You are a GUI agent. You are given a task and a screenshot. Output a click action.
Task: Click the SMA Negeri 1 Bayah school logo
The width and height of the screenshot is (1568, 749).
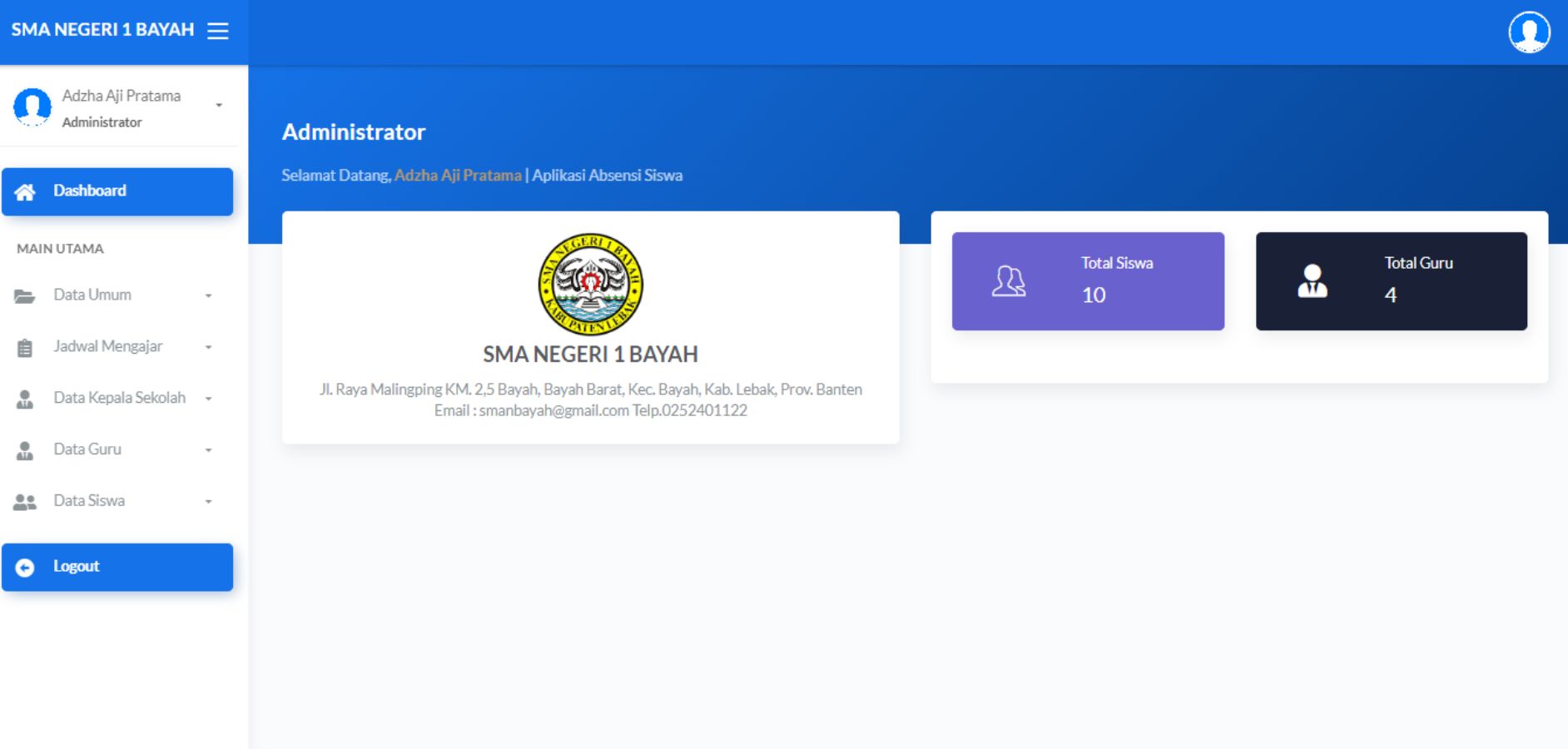590,284
